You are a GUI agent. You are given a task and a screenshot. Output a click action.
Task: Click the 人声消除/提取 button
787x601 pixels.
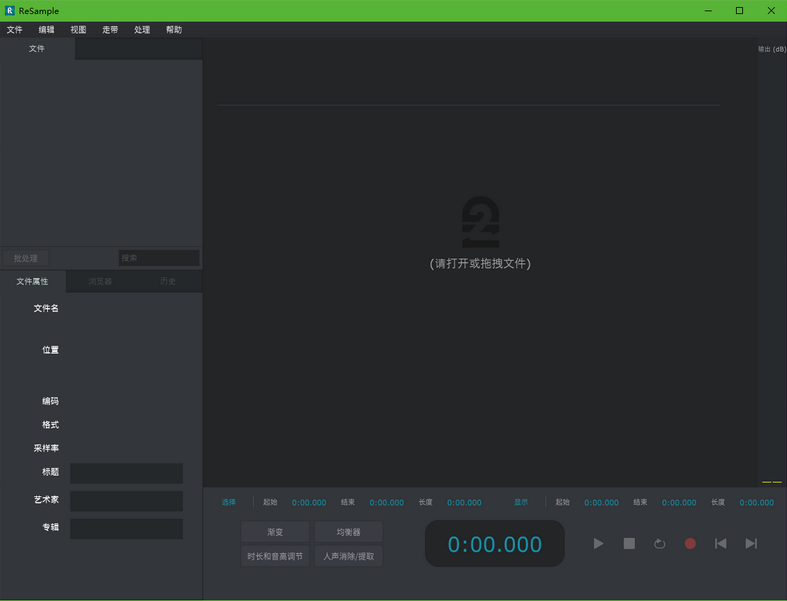pos(348,556)
